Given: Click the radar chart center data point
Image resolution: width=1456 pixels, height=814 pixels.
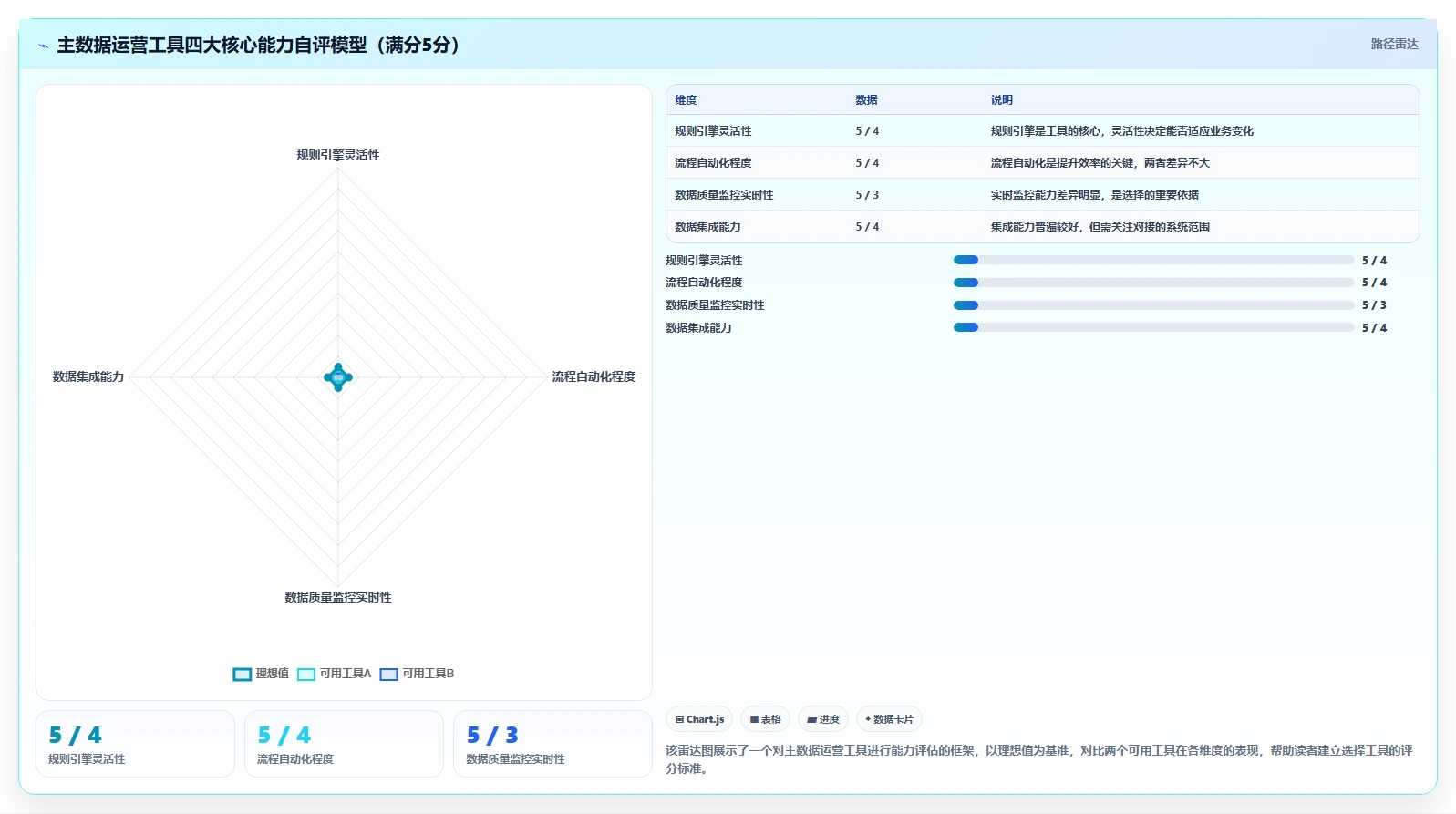Looking at the screenshot, I should pyautogui.click(x=338, y=377).
